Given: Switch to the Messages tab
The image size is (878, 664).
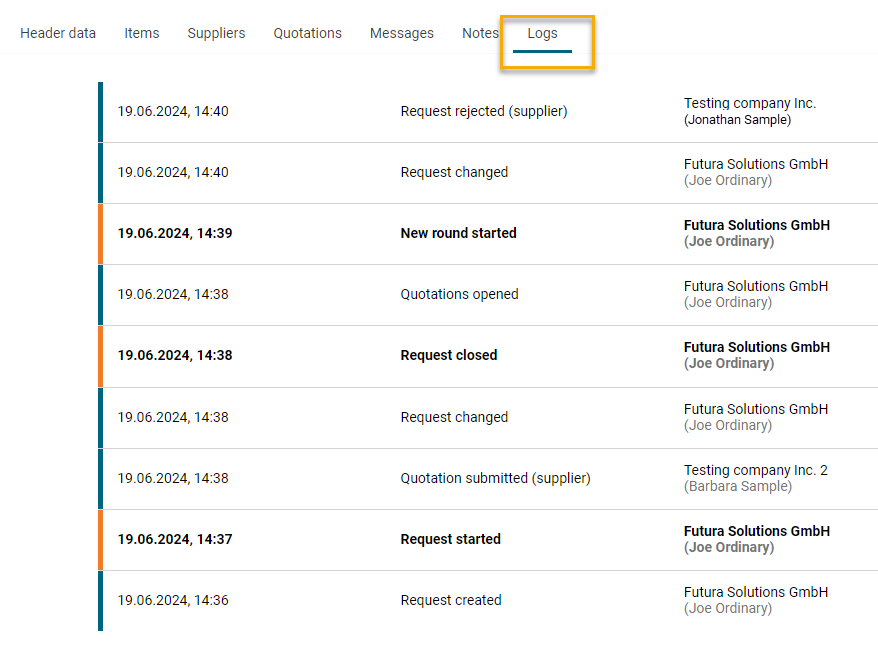Looking at the screenshot, I should [x=402, y=33].
